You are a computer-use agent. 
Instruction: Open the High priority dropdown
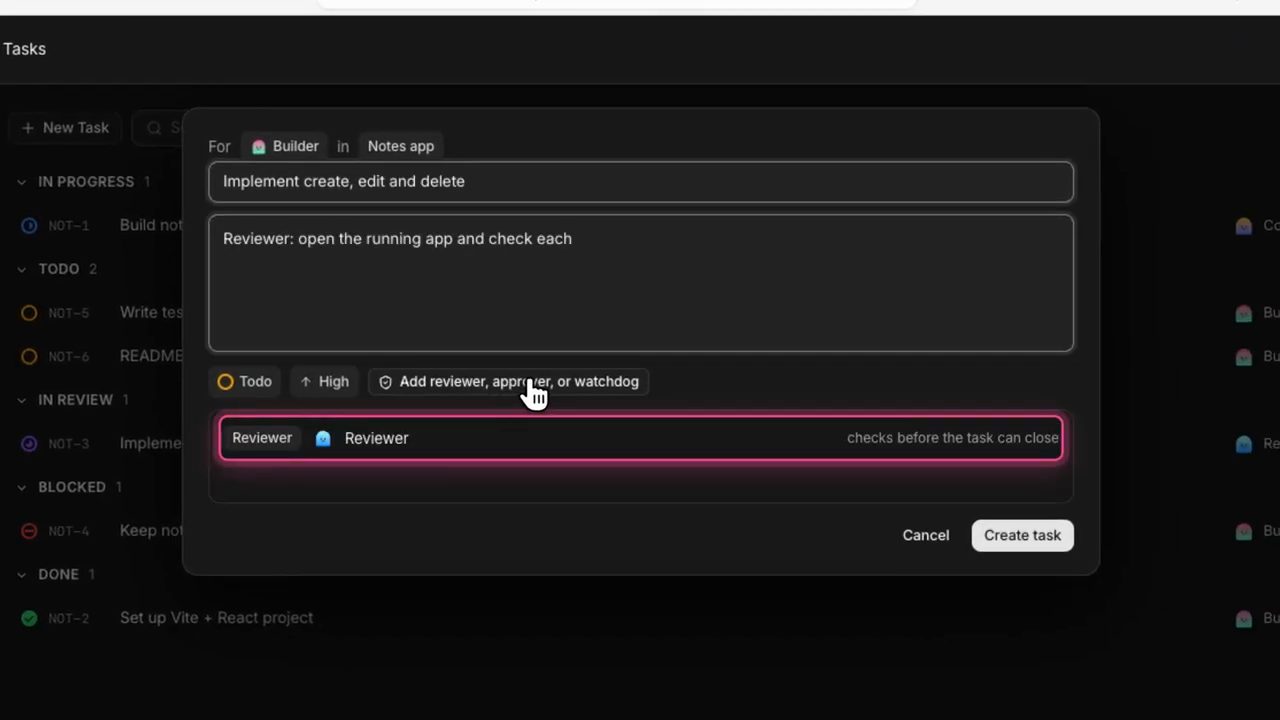tap(324, 382)
